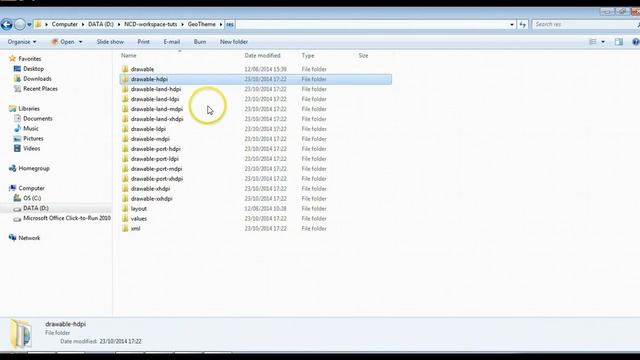640x360 pixels.
Task: Select the drawable-land-ldpi folder
Action: [x=155, y=99]
